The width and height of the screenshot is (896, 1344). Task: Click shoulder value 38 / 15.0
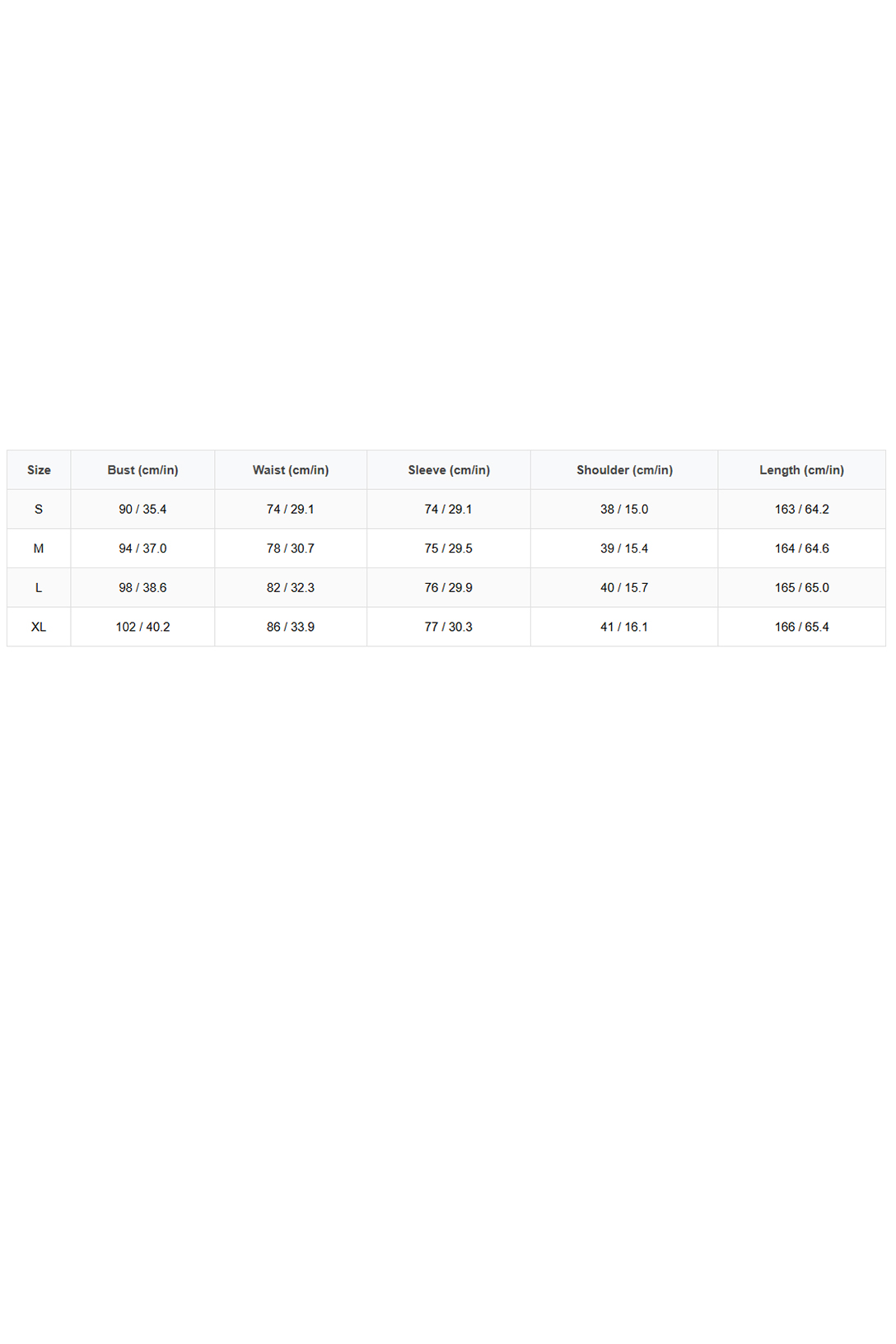624,509
